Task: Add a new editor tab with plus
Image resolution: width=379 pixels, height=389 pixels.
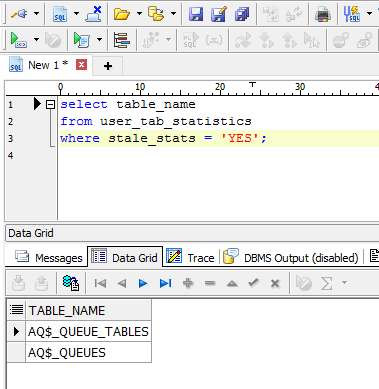Action: click(108, 66)
